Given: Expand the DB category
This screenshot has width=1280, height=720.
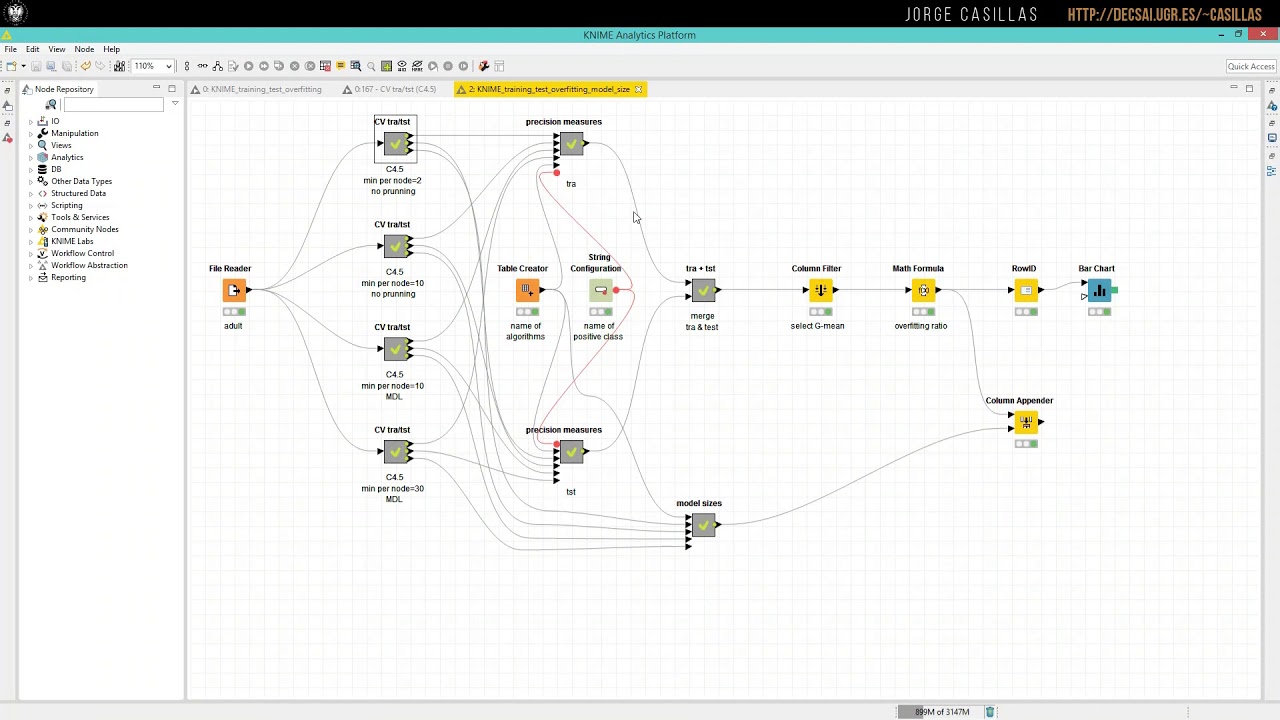Looking at the screenshot, I should [30, 169].
